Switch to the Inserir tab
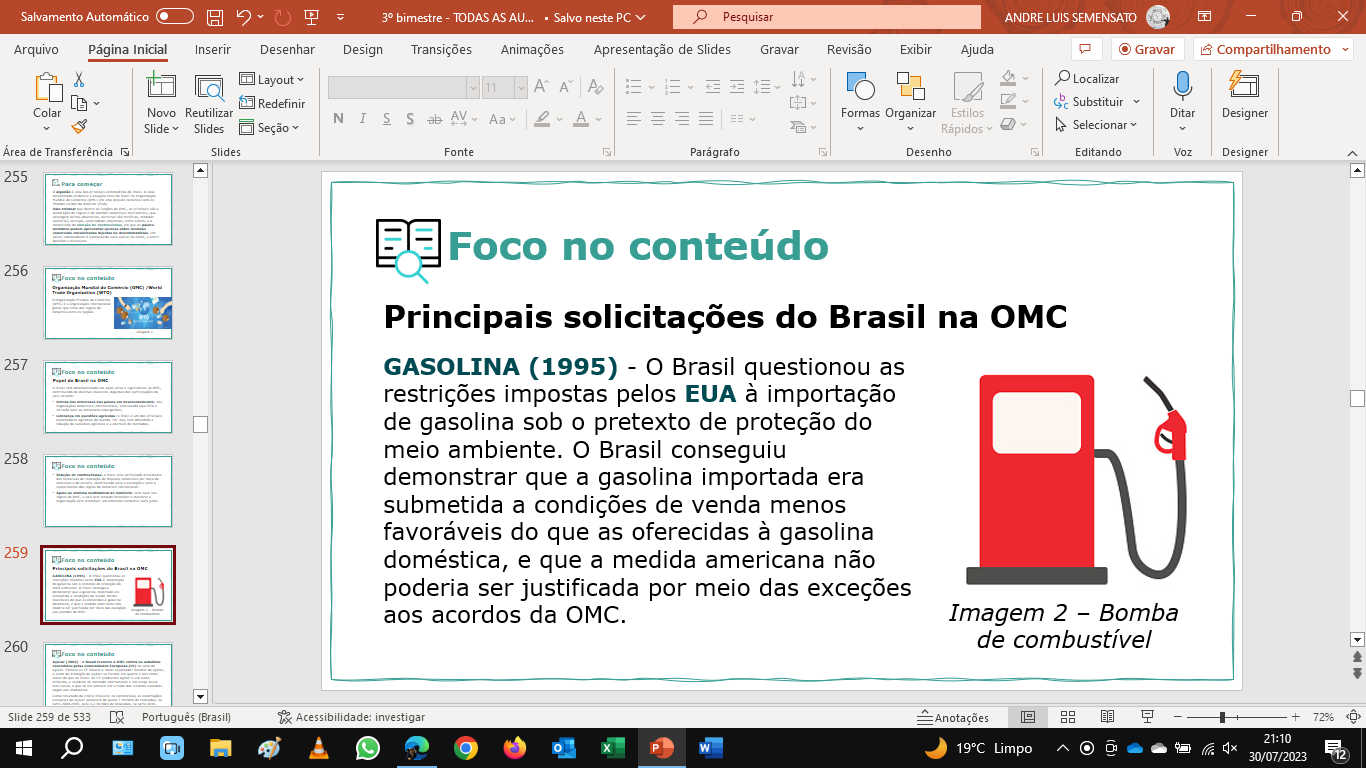The width and height of the screenshot is (1366, 768). click(212, 50)
